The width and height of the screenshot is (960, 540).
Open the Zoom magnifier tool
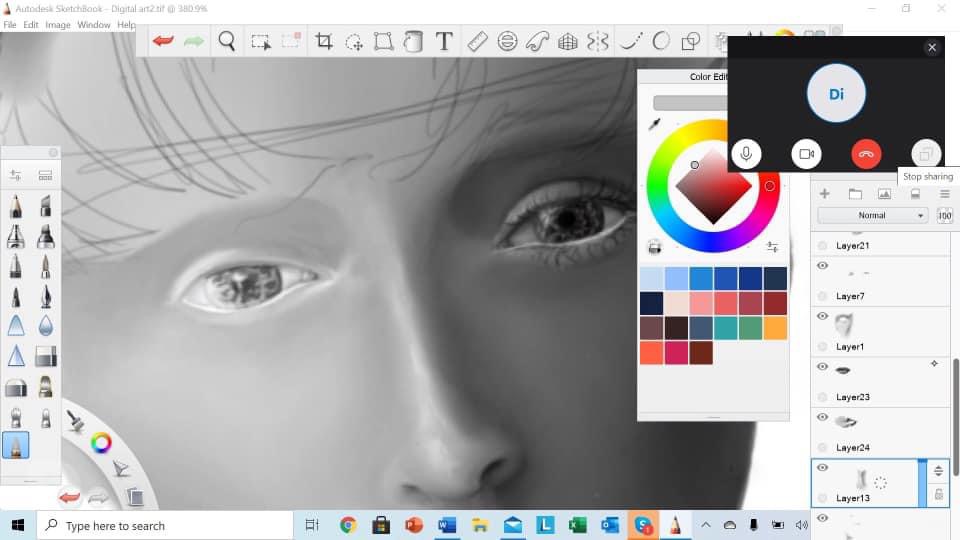click(227, 41)
